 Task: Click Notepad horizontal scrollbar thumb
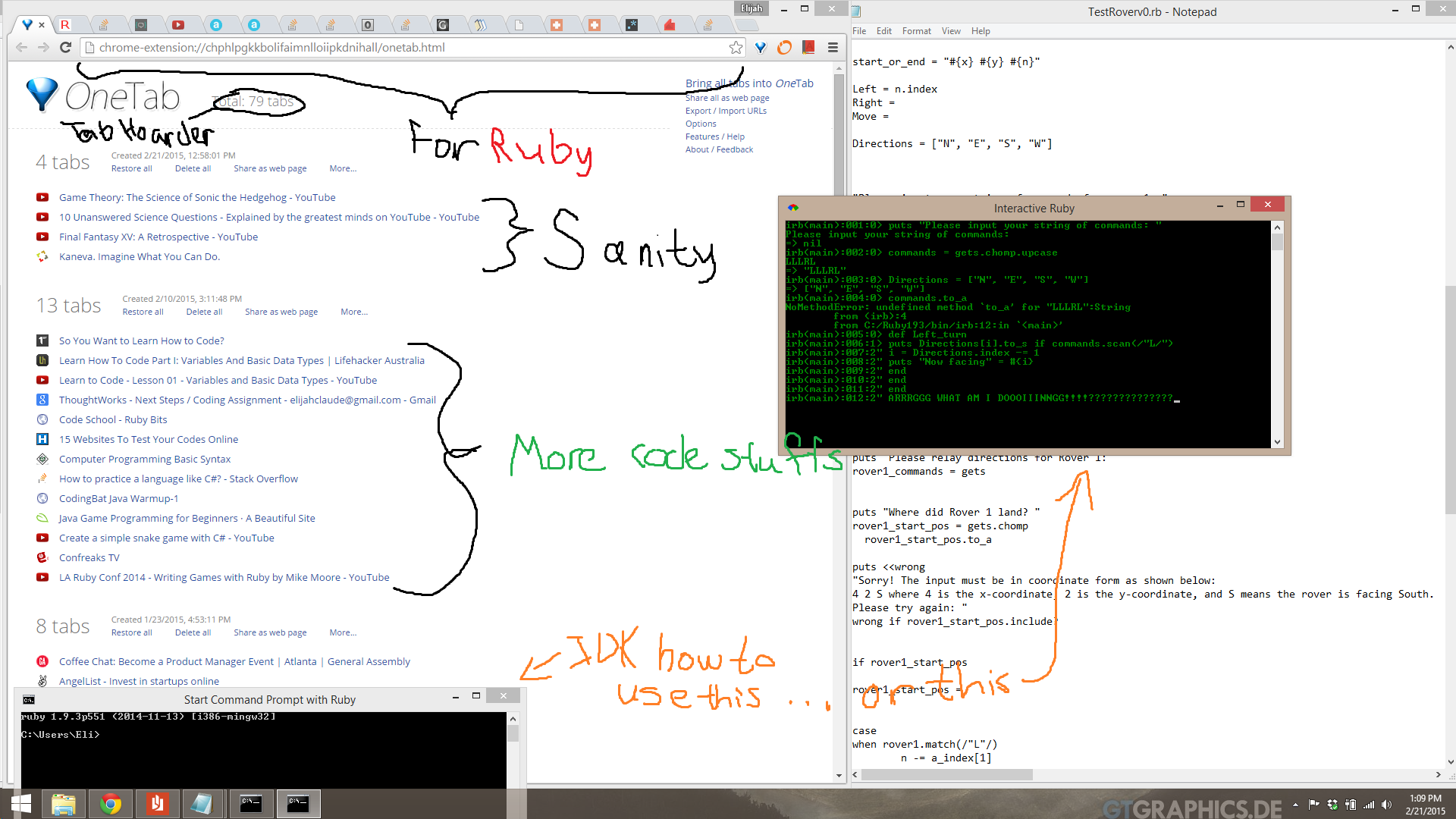(x=946, y=775)
